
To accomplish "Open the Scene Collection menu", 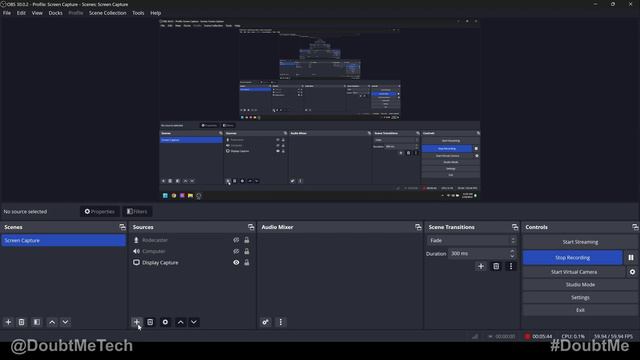I will (108, 13).
